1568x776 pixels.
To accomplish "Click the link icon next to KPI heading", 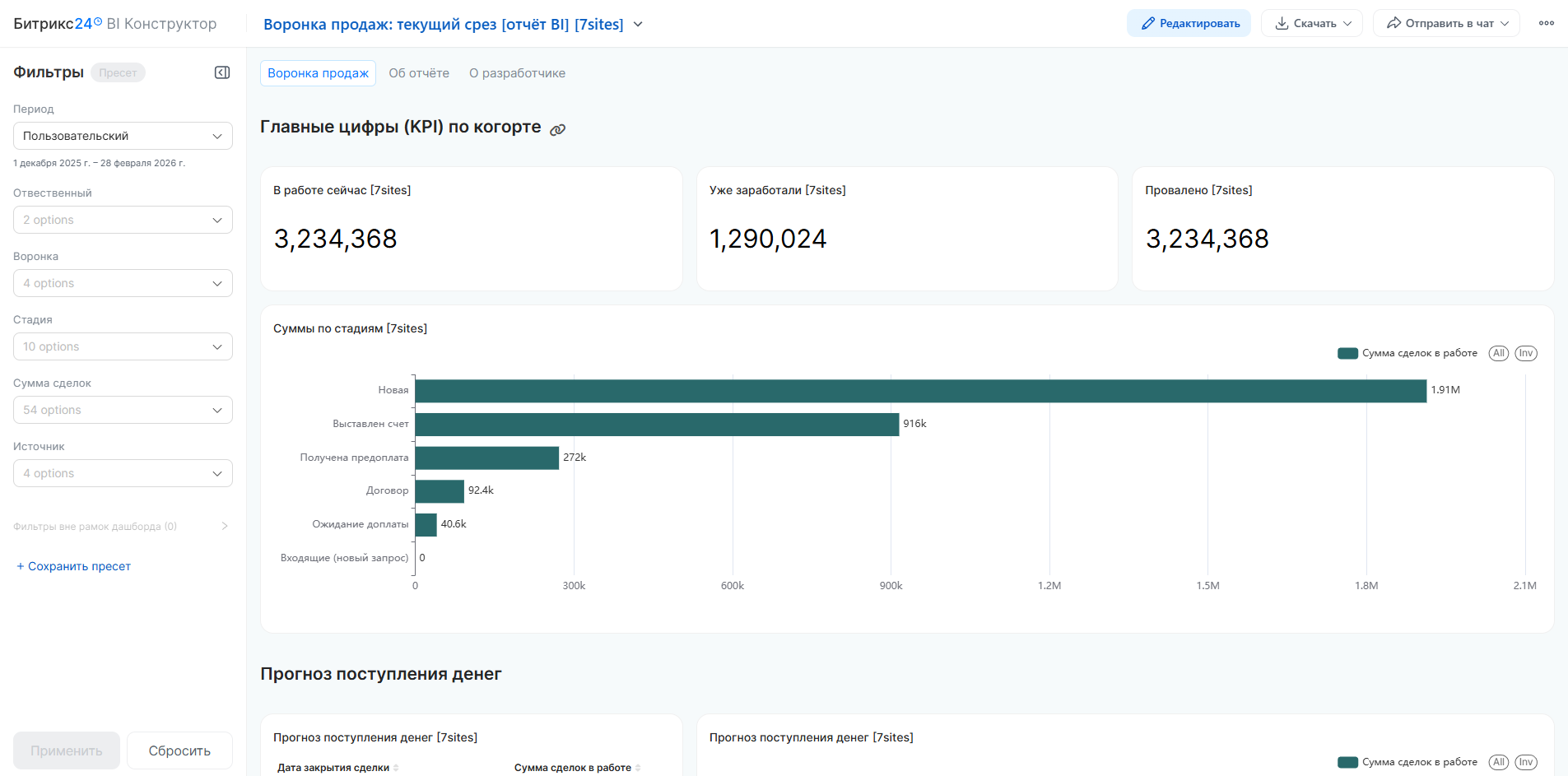I will (x=558, y=129).
